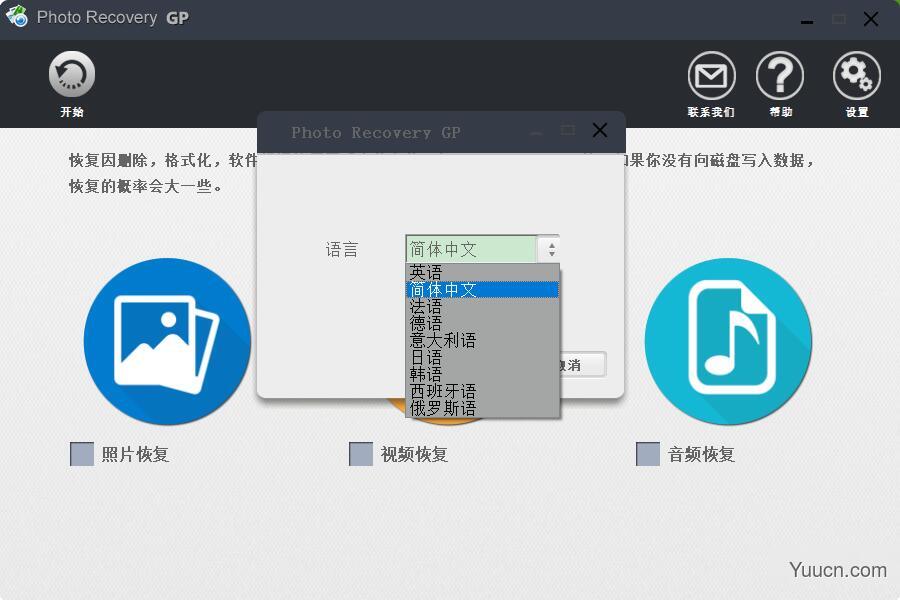Click the Start (开始) icon
The width and height of the screenshot is (900, 600).
pyautogui.click(x=72, y=75)
